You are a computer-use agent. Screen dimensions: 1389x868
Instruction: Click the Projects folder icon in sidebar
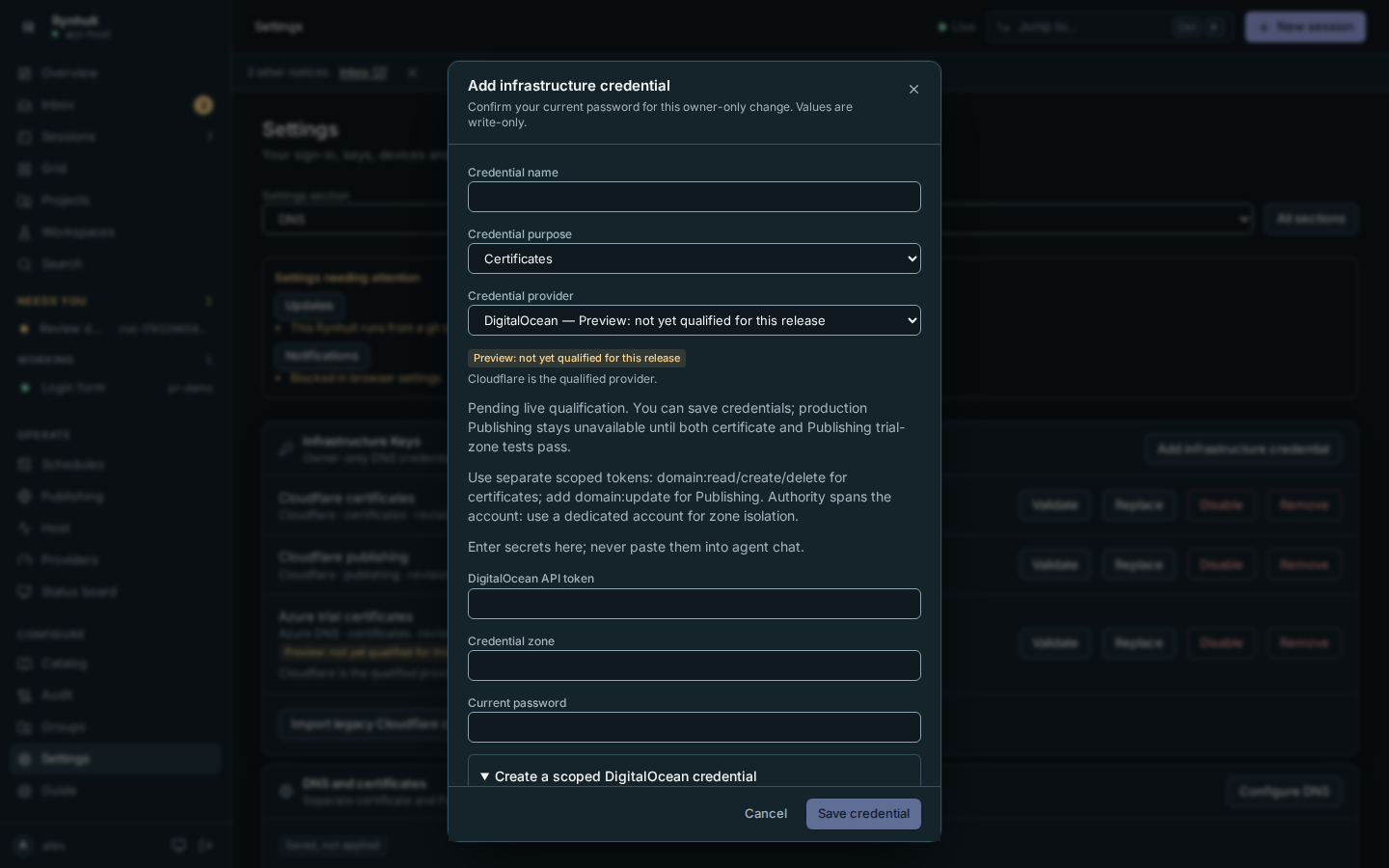point(25,201)
